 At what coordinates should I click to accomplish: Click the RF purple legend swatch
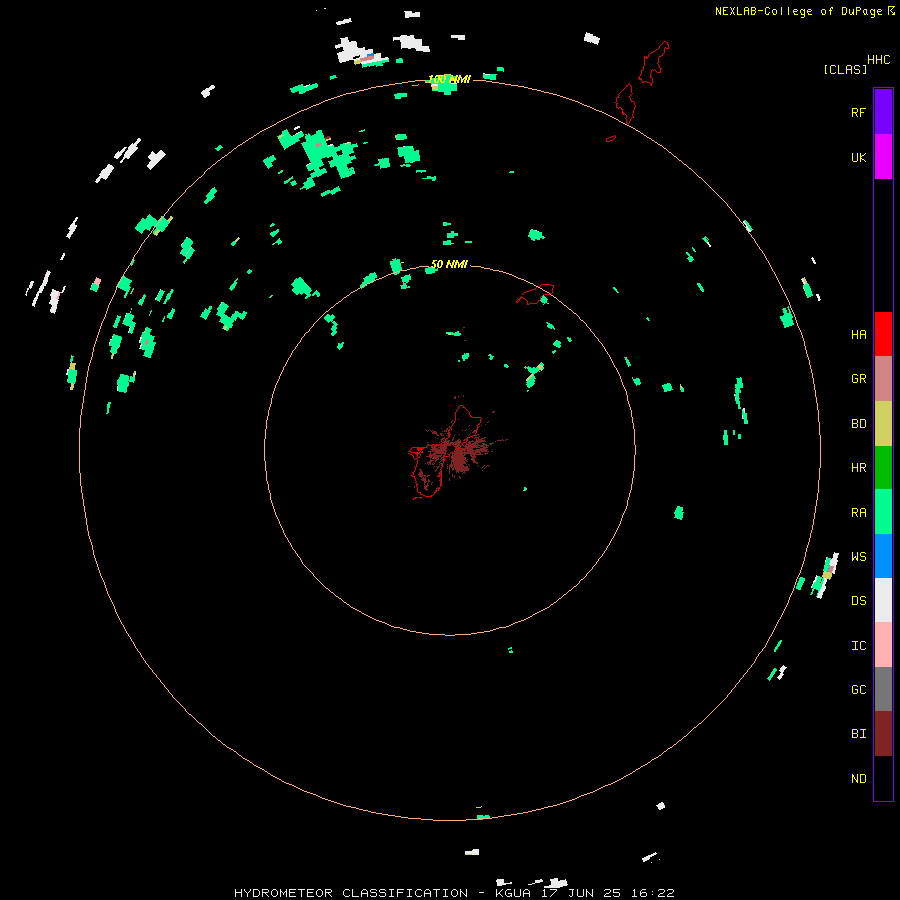[x=883, y=112]
